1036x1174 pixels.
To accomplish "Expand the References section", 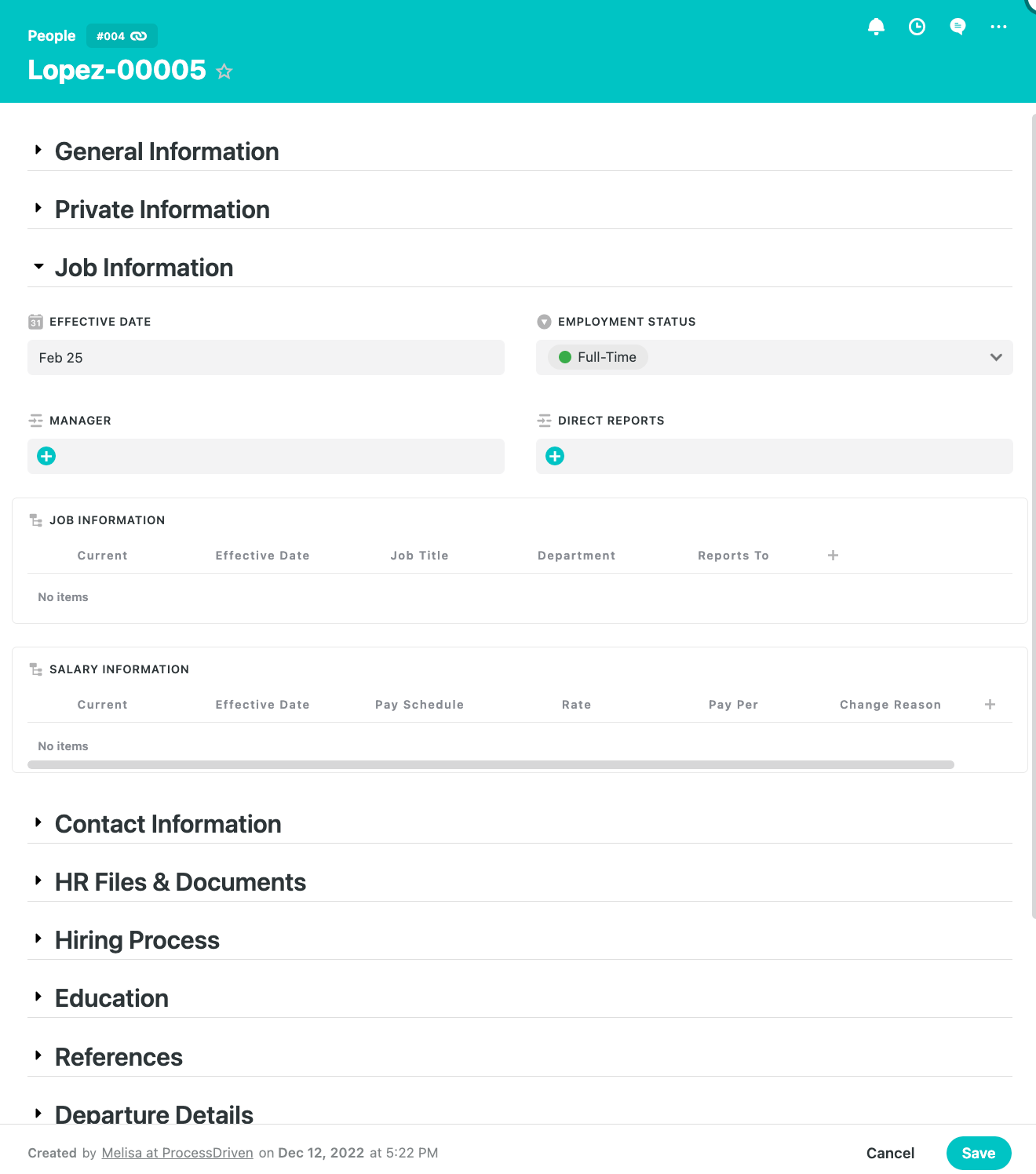I will click(x=38, y=1056).
